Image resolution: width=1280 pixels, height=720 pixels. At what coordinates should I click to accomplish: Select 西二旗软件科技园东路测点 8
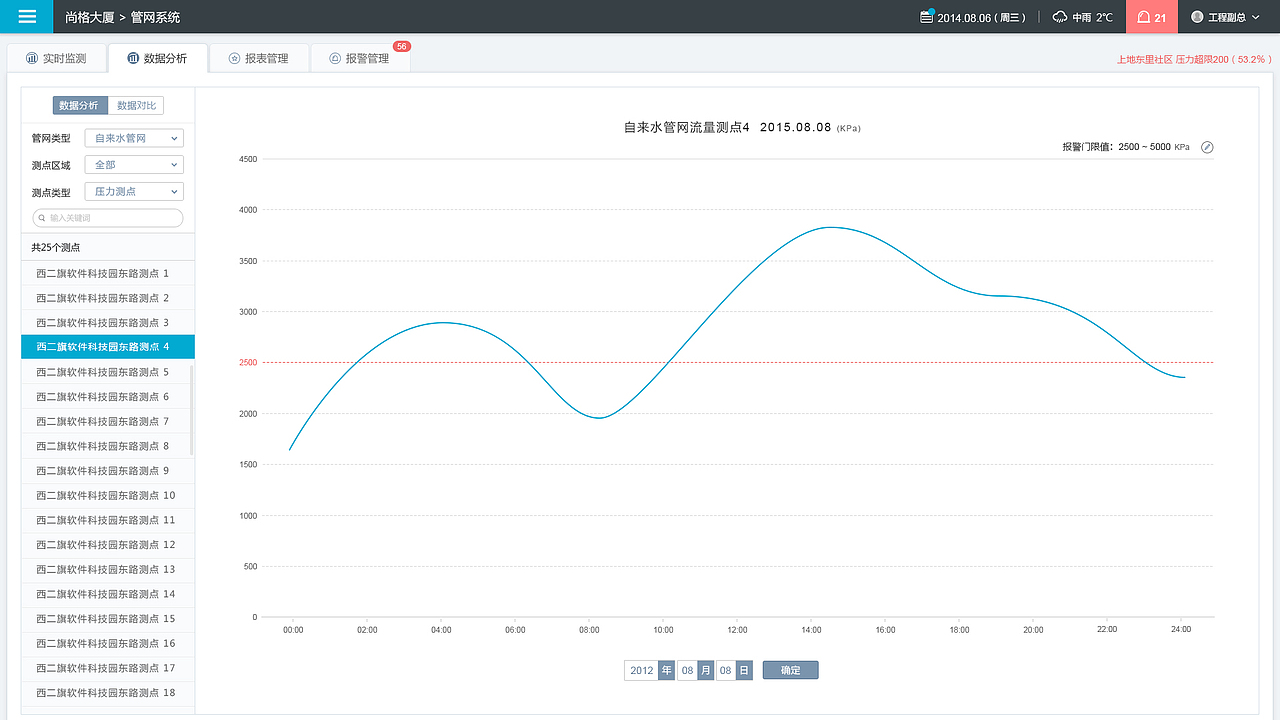click(x=108, y=446)
